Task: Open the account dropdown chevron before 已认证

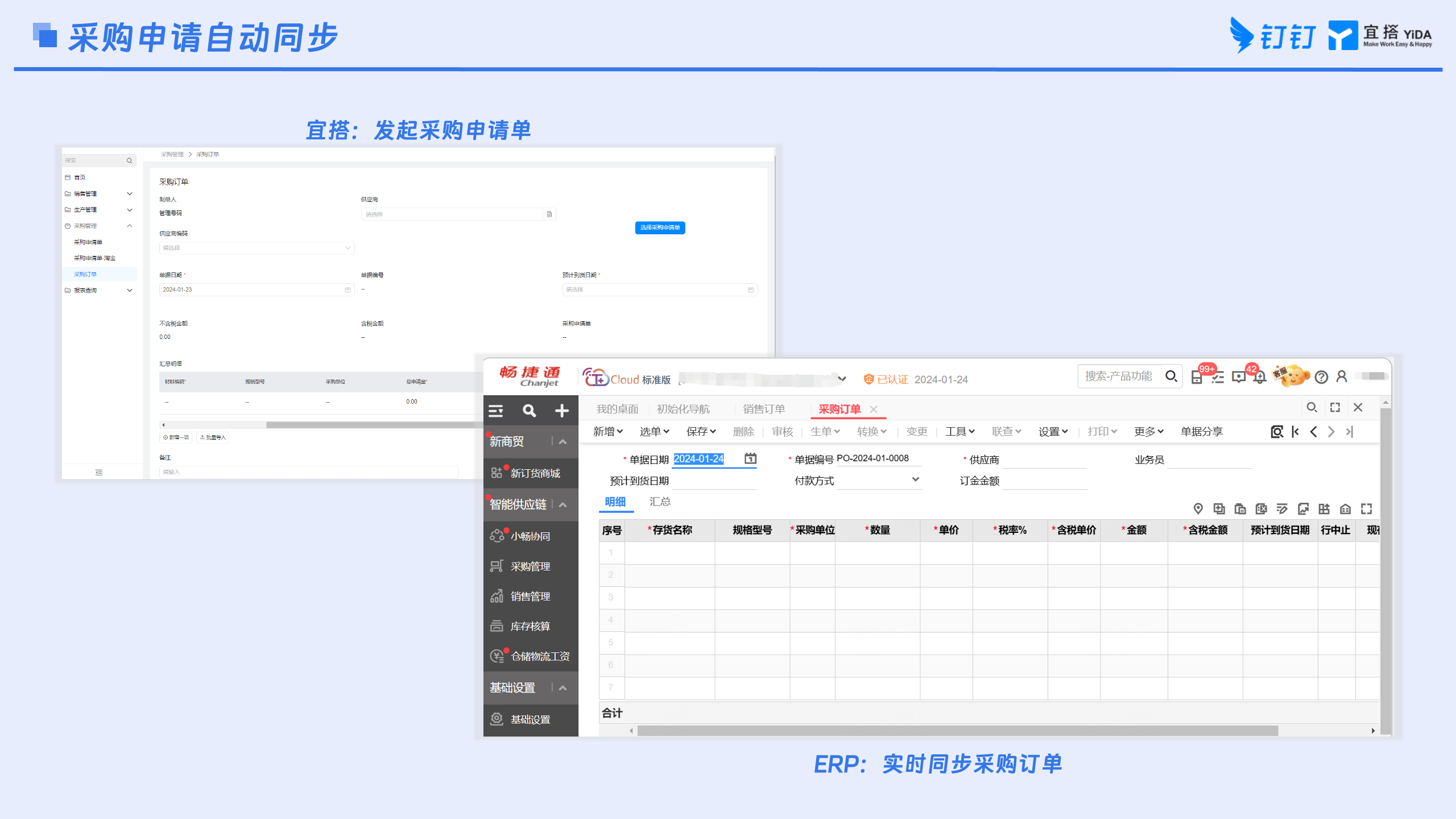Action: click(x=842, y=379)
